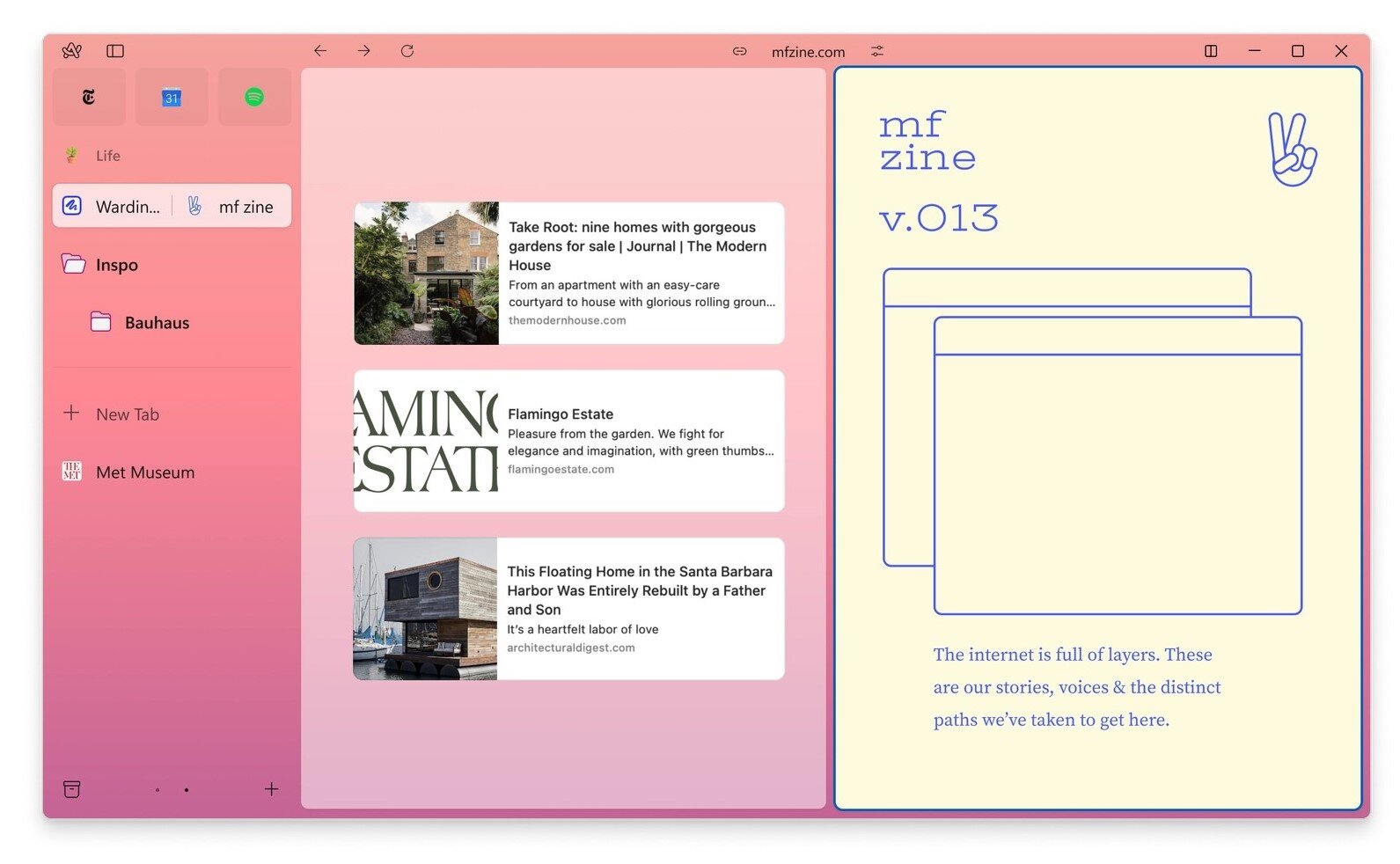Open site controls next to mfzine.com
Viewport: 1400px width, 864px height.
click(876, 51)
